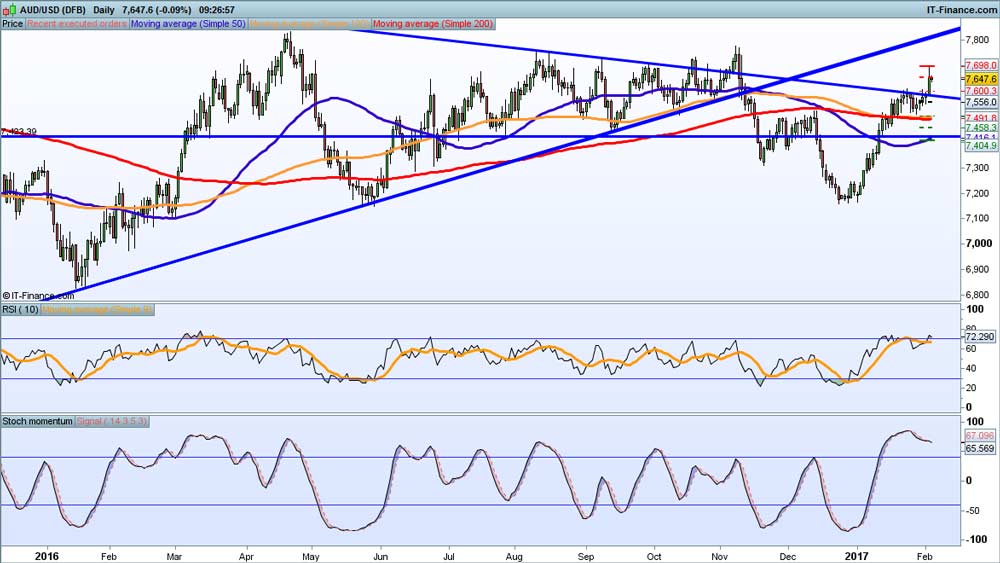Click the Moving average (Simple 9) RSI label
Screen dimensions: 1000x563
98,309
